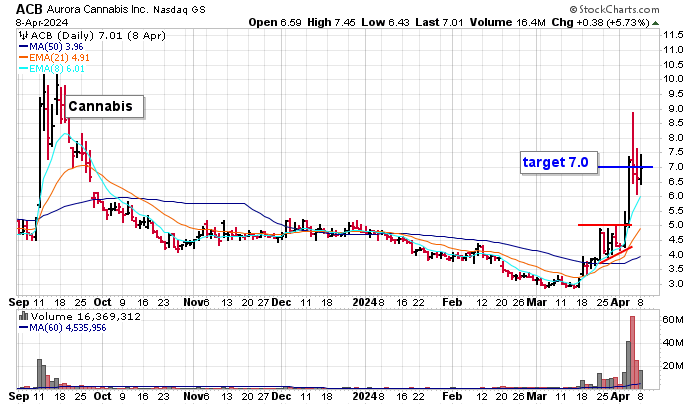Click the Mar label on the price chart axis
The image size is (700, 405).
[537, 302]
